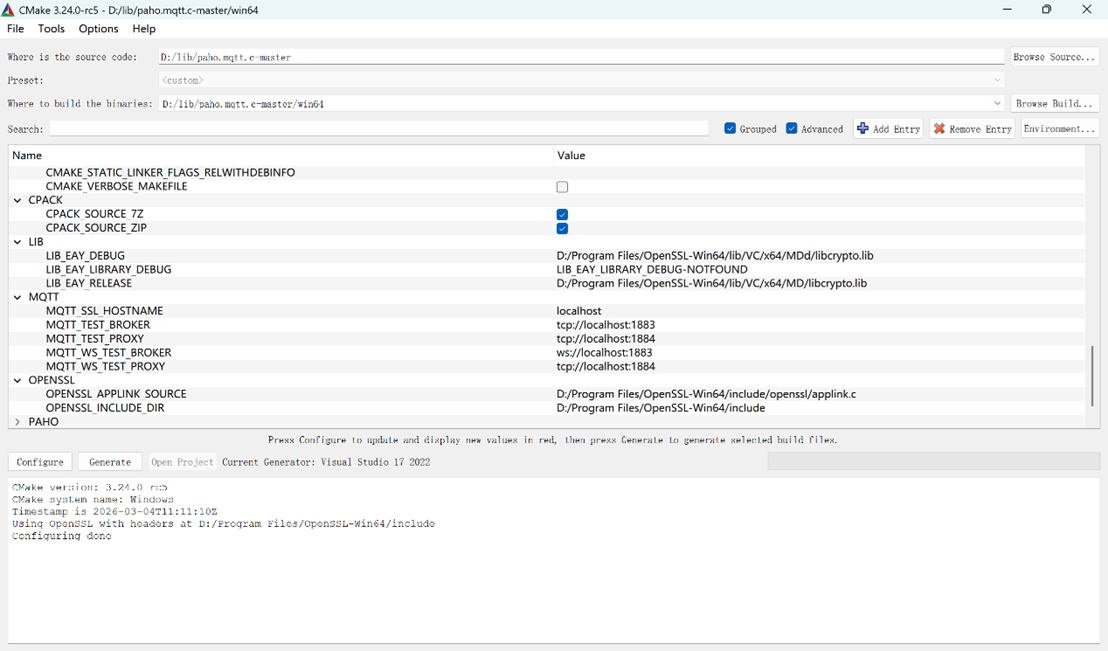Image resolution: width=1108 pixels, height=651 pixels.
Task: Open the build binaries path dropdown arrow
Action: (x=997, y=103)
